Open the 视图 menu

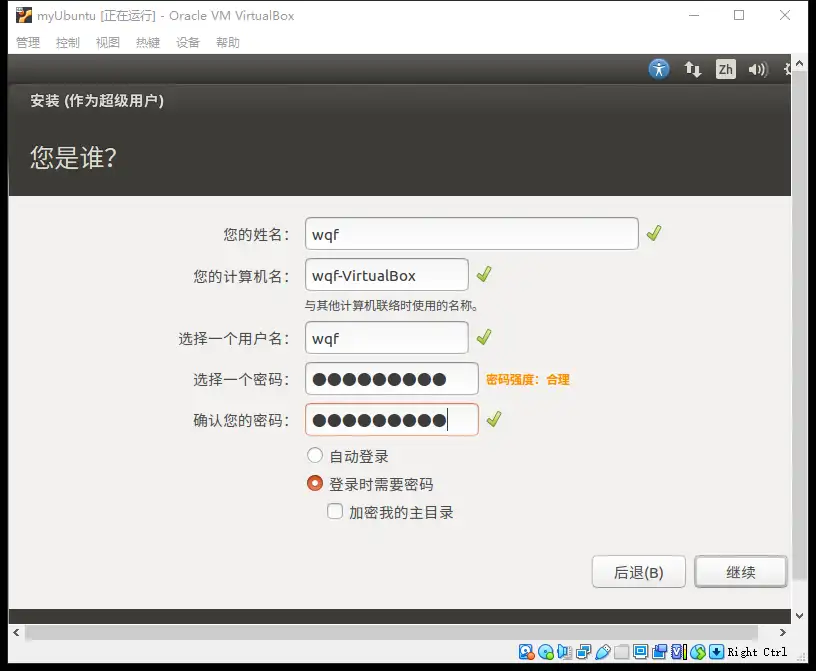click(x=108, y=42)
